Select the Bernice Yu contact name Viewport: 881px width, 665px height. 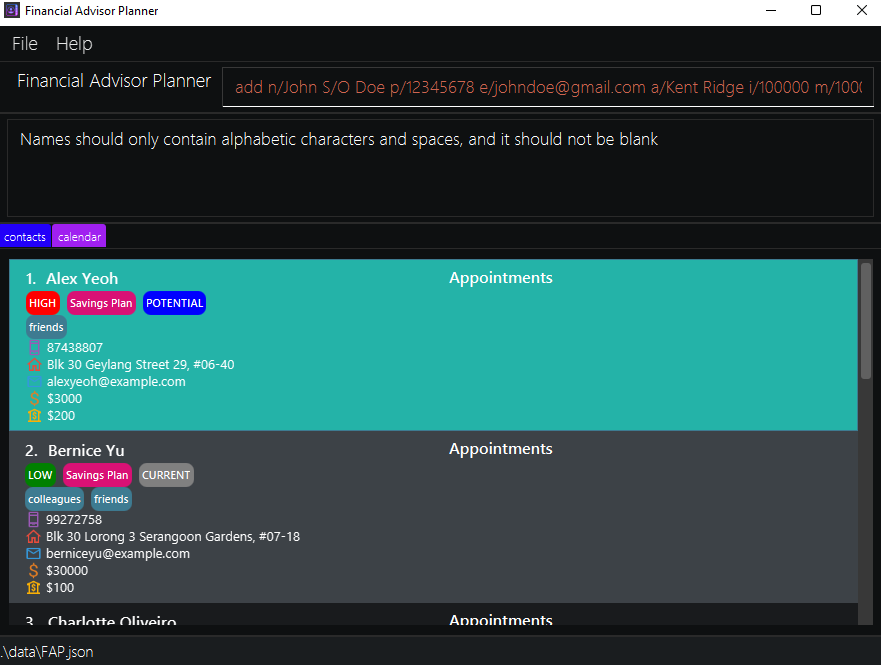[86, 450]
